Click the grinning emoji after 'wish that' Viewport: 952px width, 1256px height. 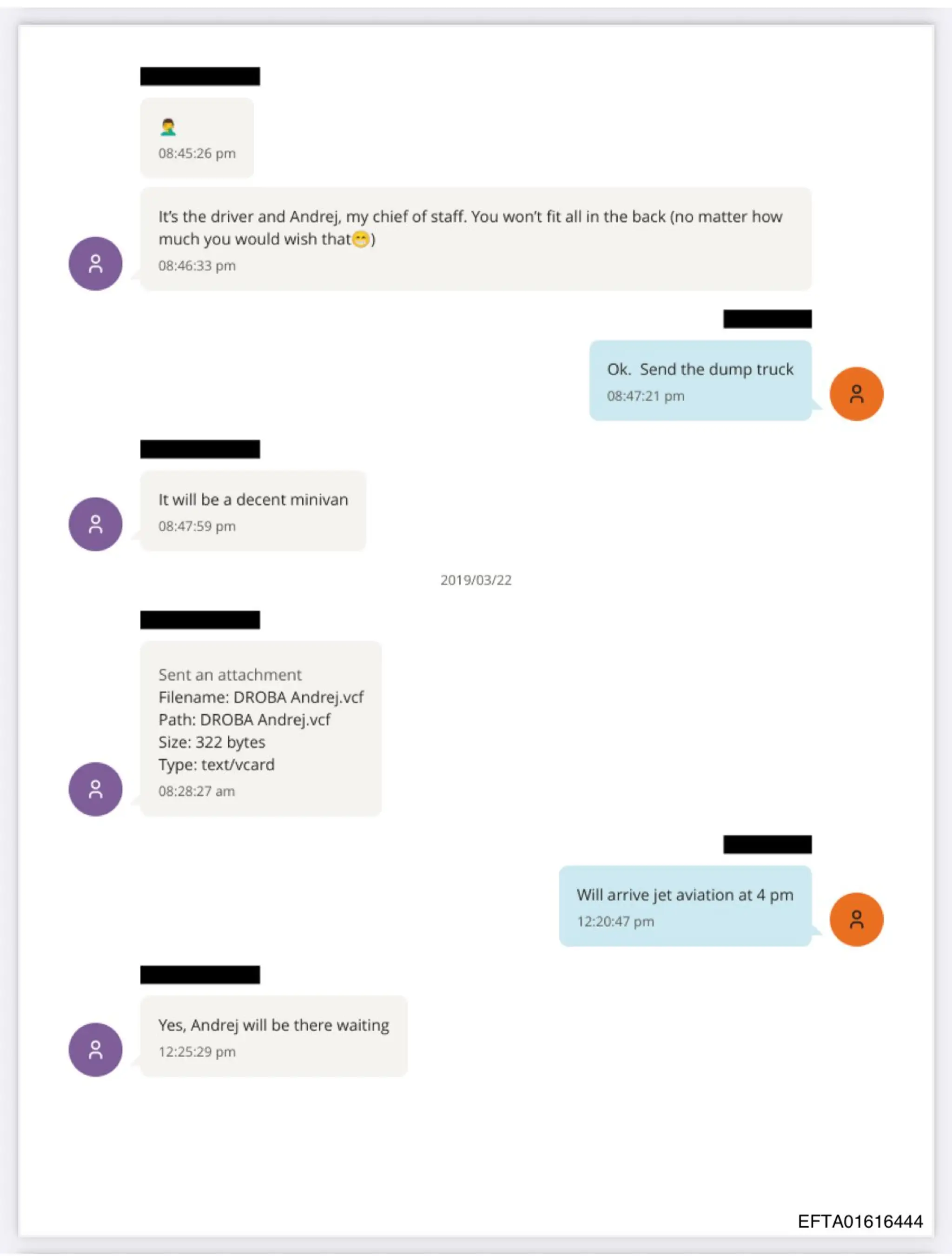click(361, 239)
